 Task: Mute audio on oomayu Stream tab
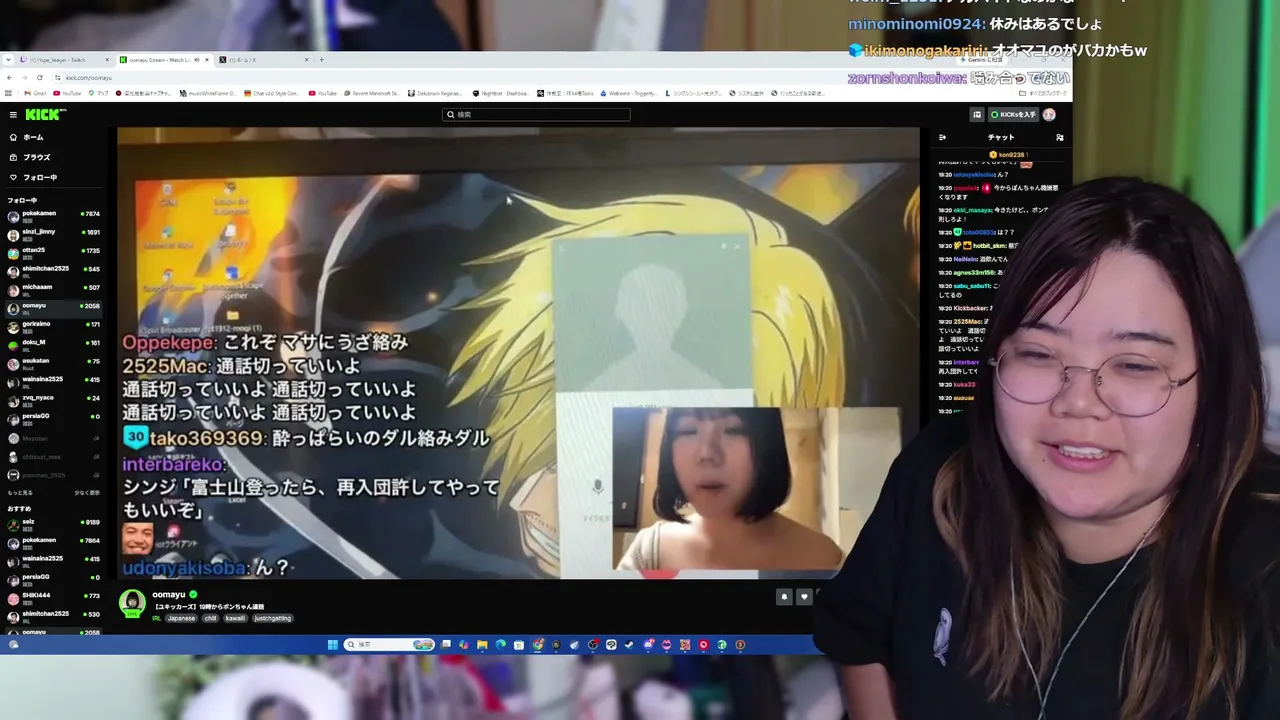(196, 60)
